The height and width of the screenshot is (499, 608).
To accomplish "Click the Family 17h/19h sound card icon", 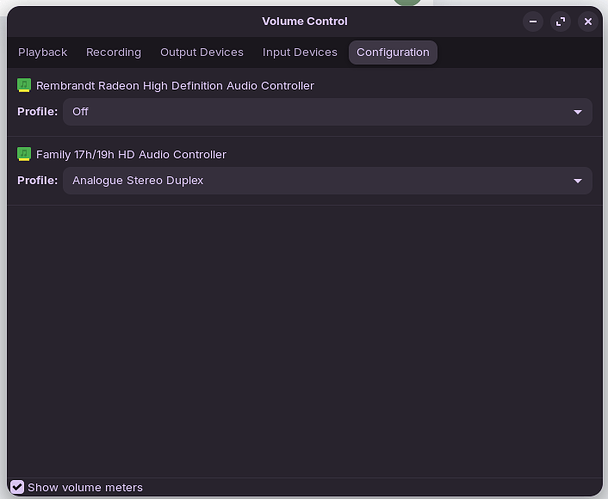I will 25,155.
